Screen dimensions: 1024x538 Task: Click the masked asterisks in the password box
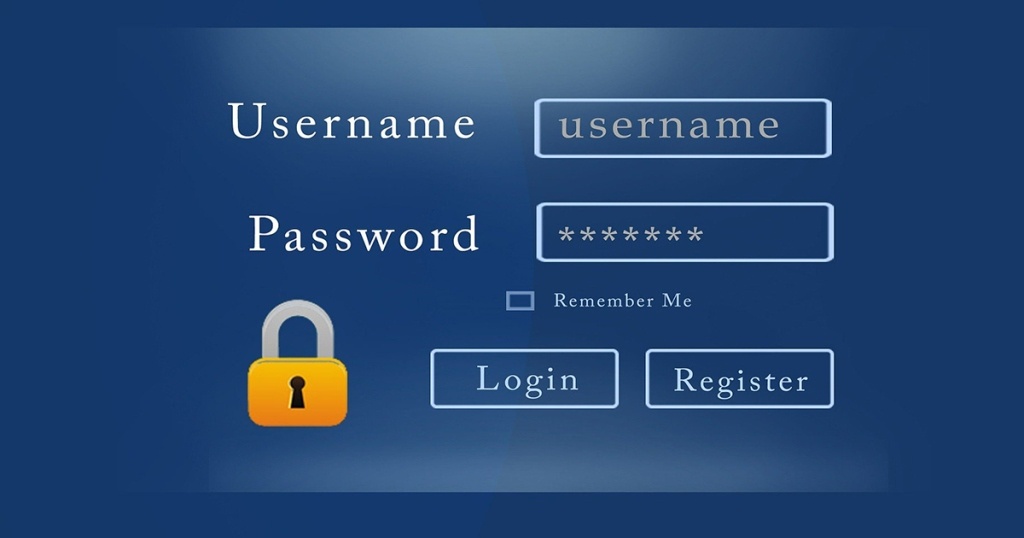tap(631, 234)
